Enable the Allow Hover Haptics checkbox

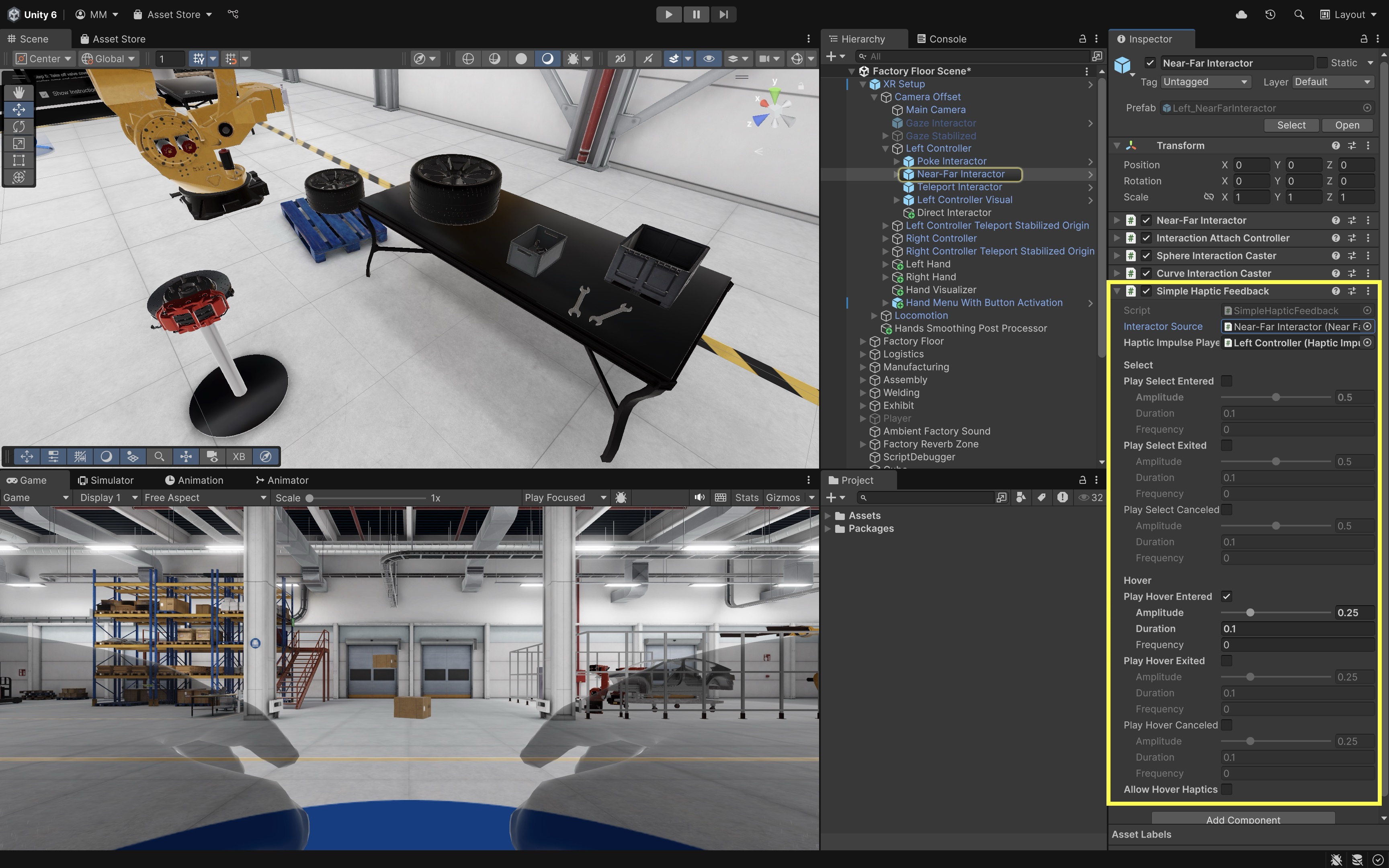(1227, 789)
